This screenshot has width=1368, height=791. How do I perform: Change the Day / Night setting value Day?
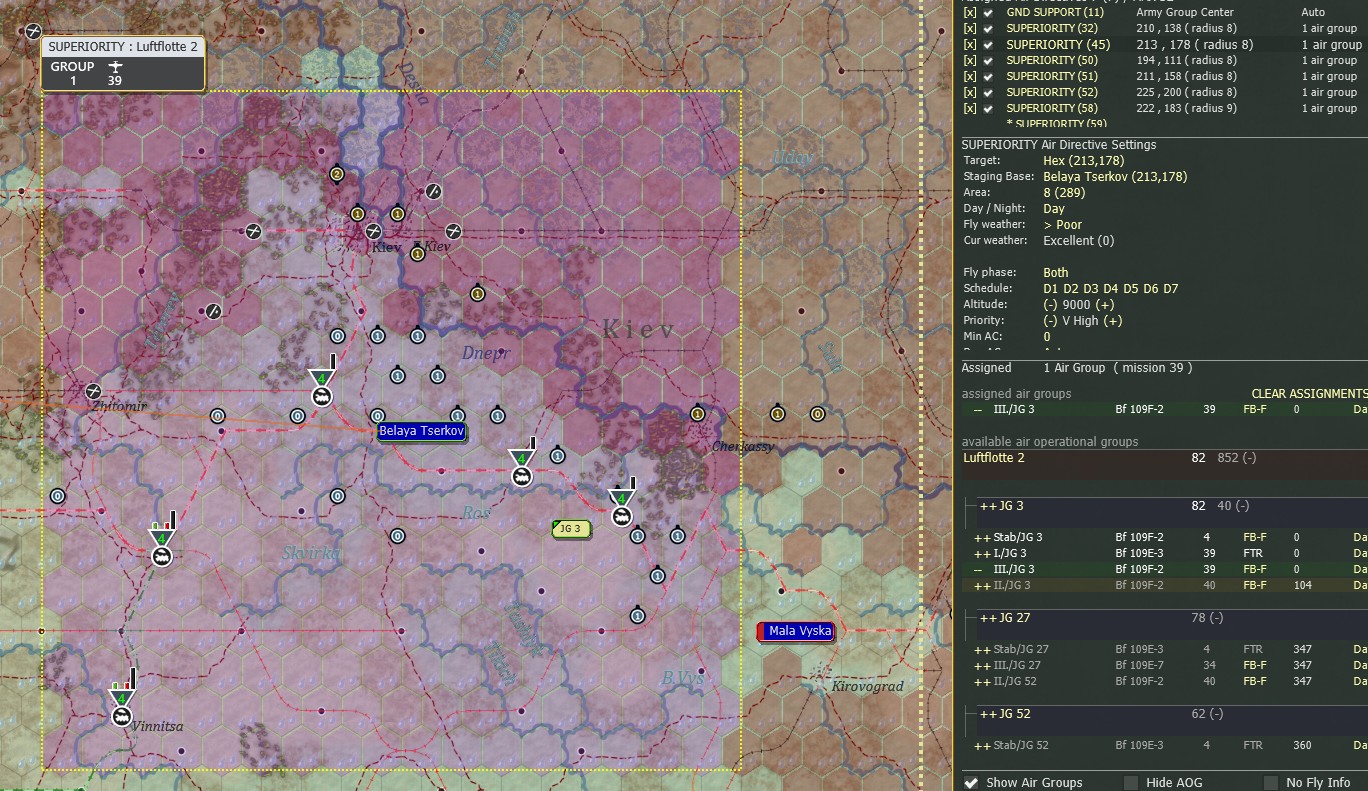pos(1054,208)
